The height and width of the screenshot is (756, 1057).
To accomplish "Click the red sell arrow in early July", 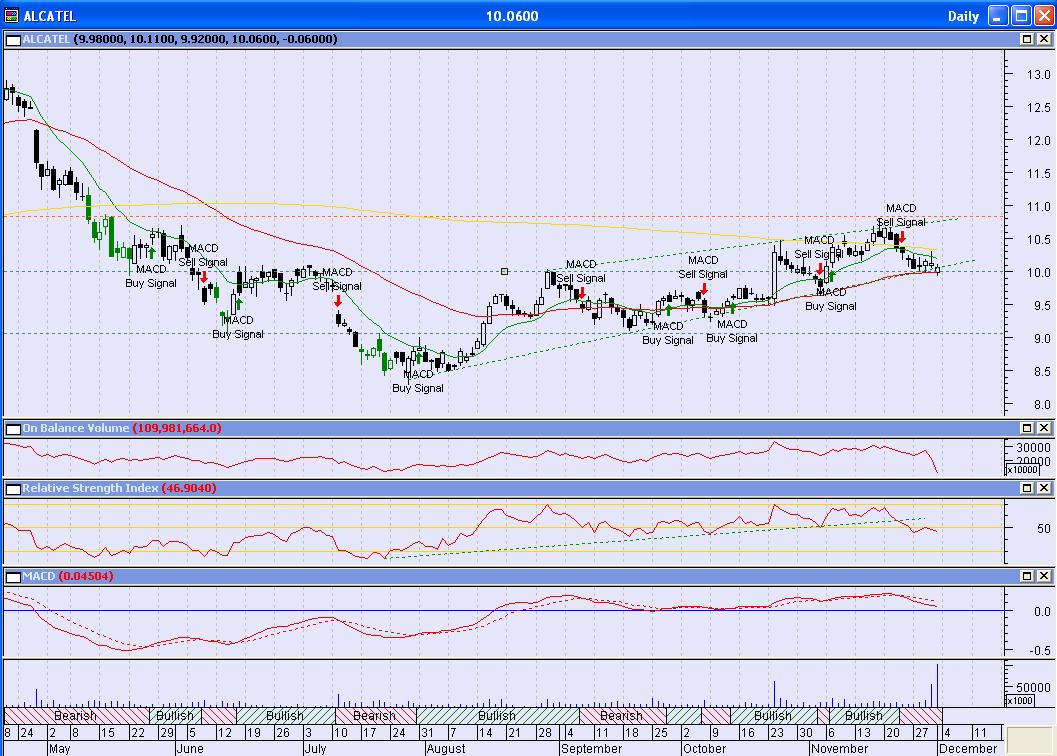I will click(x=338, y=301).
